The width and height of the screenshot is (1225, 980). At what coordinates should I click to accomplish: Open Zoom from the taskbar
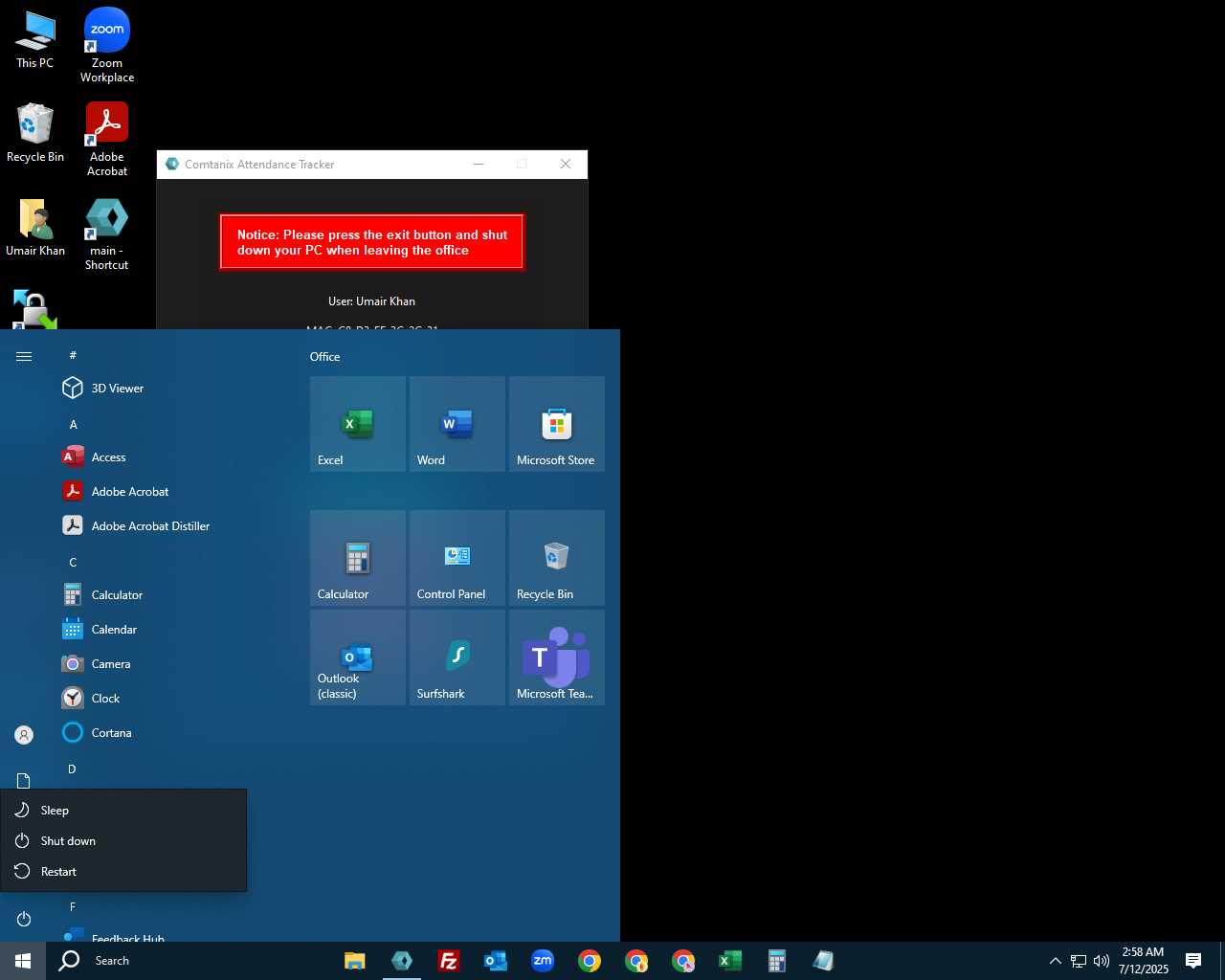[x=543, y=961]
